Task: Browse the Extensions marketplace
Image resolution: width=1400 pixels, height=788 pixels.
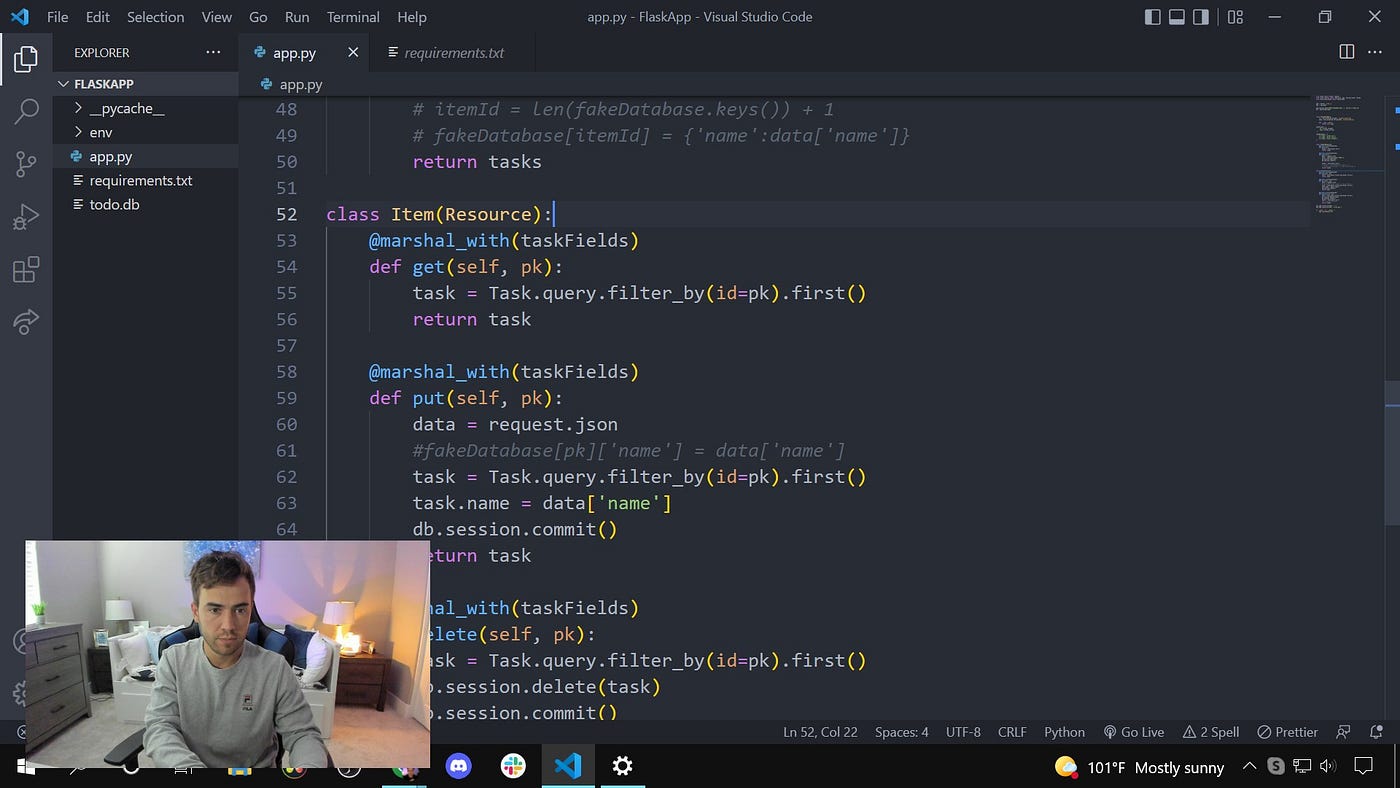Action: 26,269
